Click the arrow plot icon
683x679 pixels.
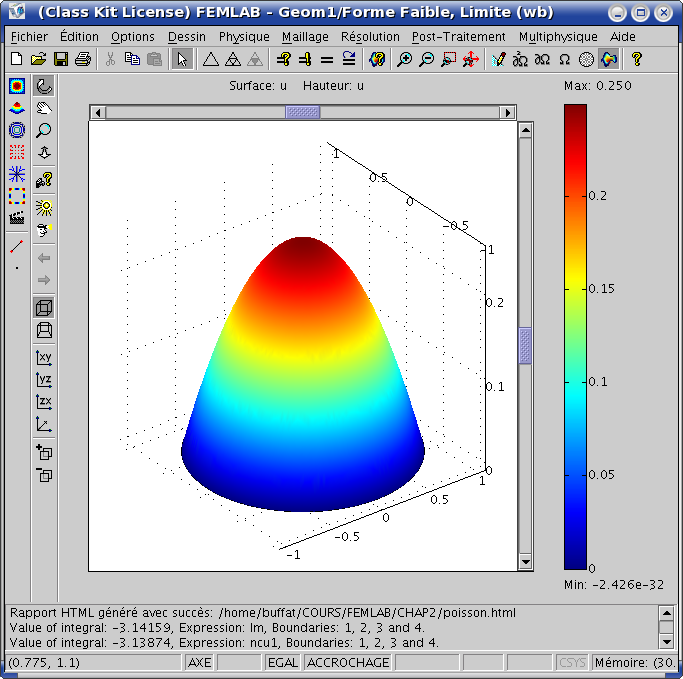(x=17, y=152)
